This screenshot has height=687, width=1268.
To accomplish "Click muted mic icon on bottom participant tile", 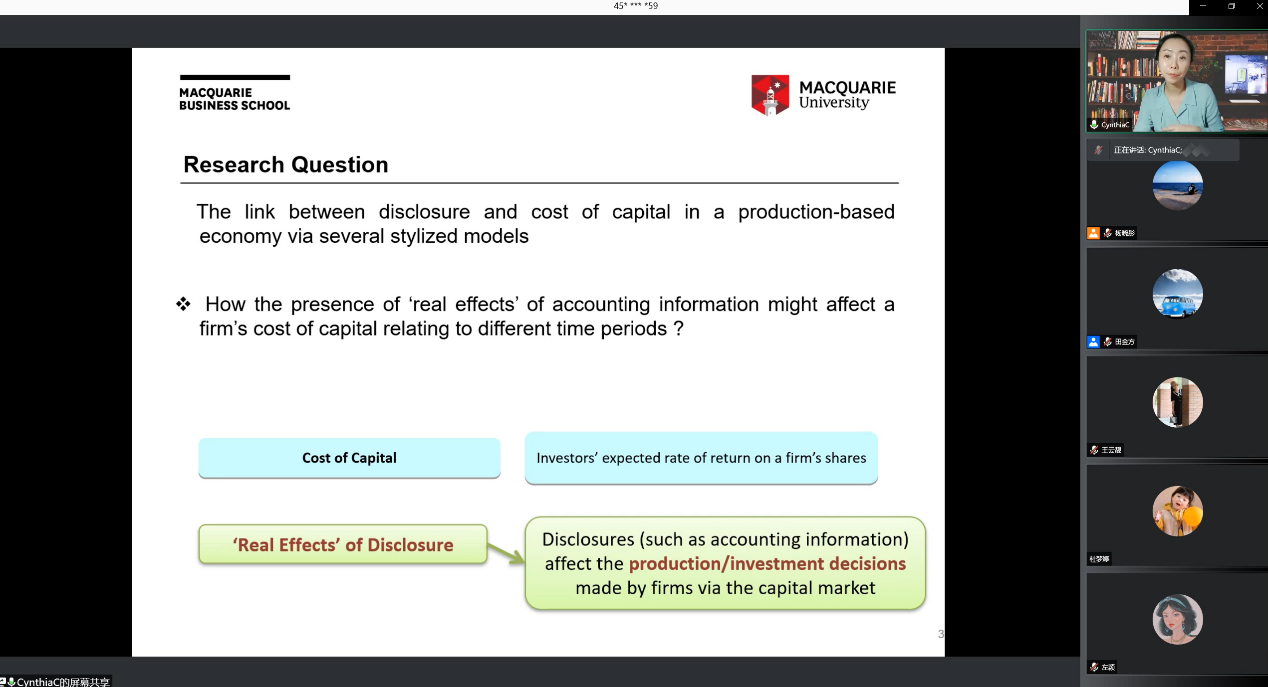I will [x=1094, y=667].
